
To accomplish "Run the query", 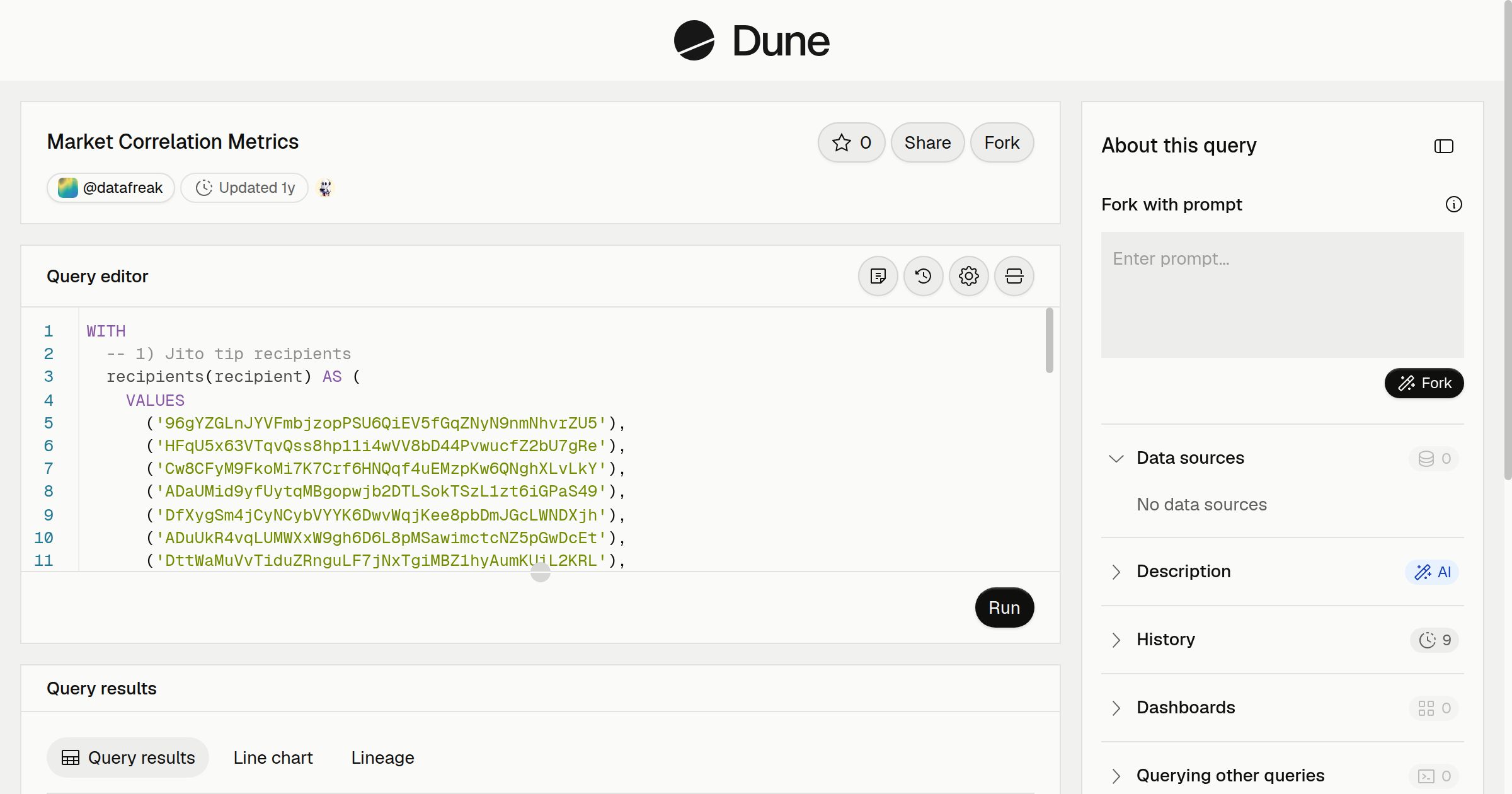I will [1004, 607].
